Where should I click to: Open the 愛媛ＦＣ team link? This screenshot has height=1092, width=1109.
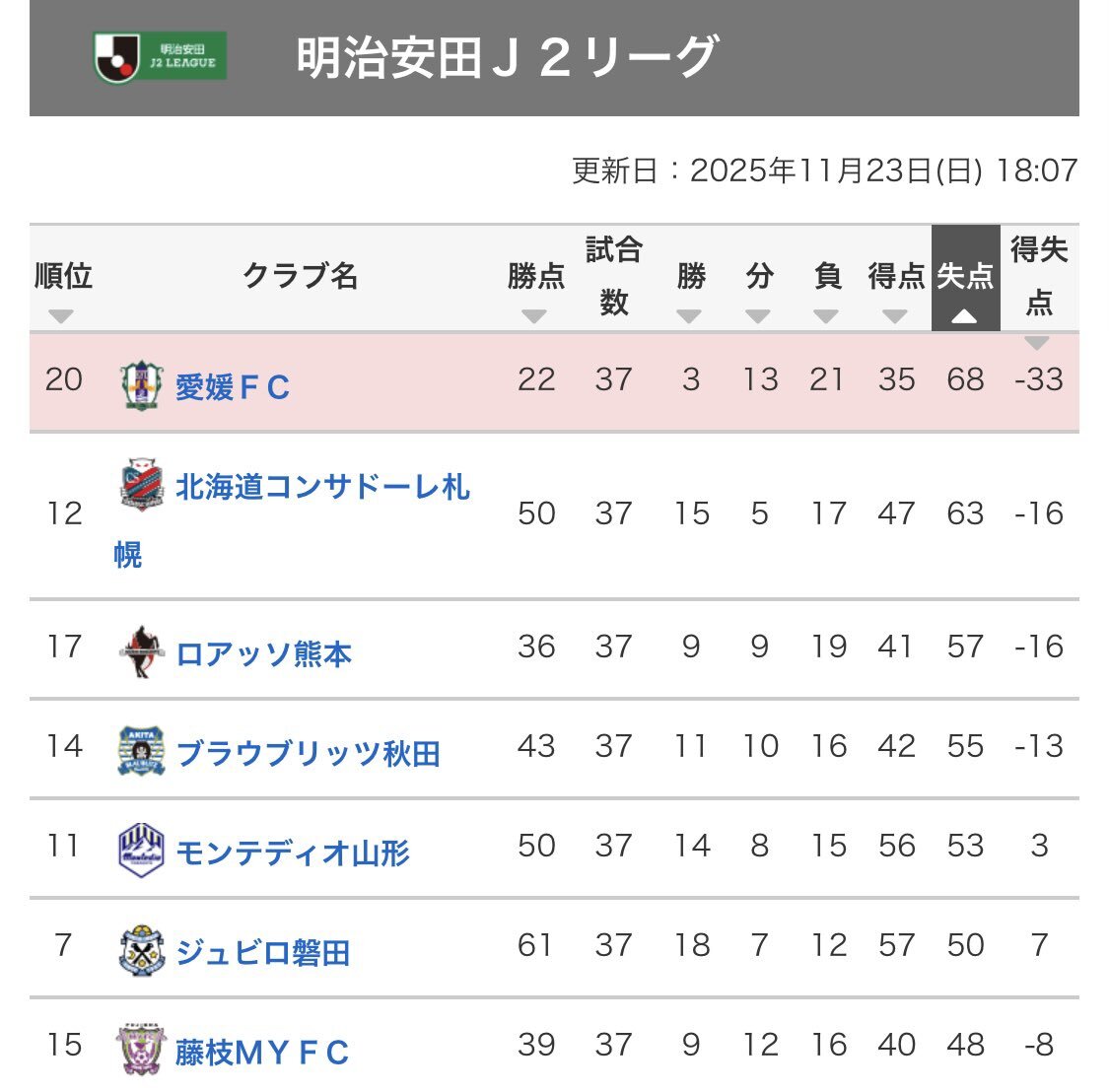(233, 387)
